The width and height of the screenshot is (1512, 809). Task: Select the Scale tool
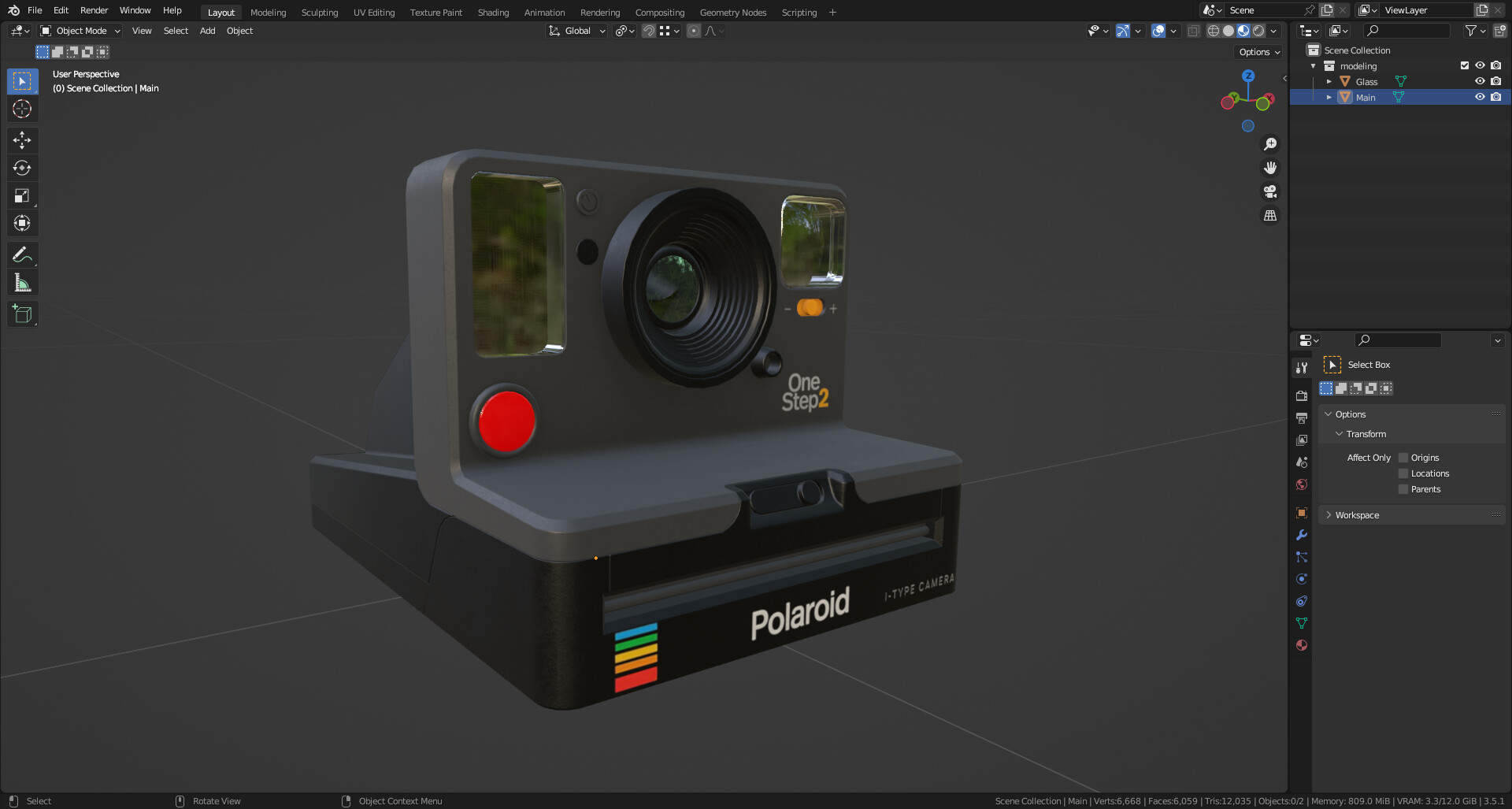pyautogui.click(x=22, y=195)
